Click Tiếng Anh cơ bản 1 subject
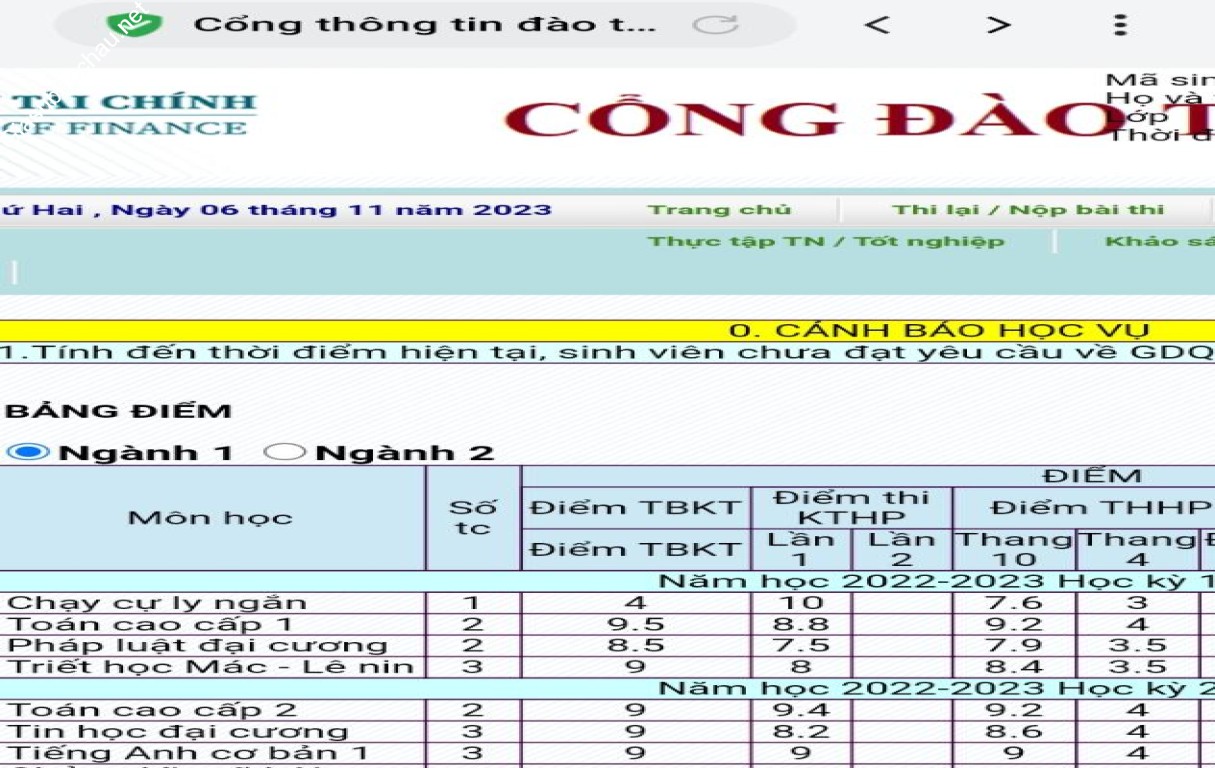The height and width of the screenshot is (768, 1215). coord(188,753)
